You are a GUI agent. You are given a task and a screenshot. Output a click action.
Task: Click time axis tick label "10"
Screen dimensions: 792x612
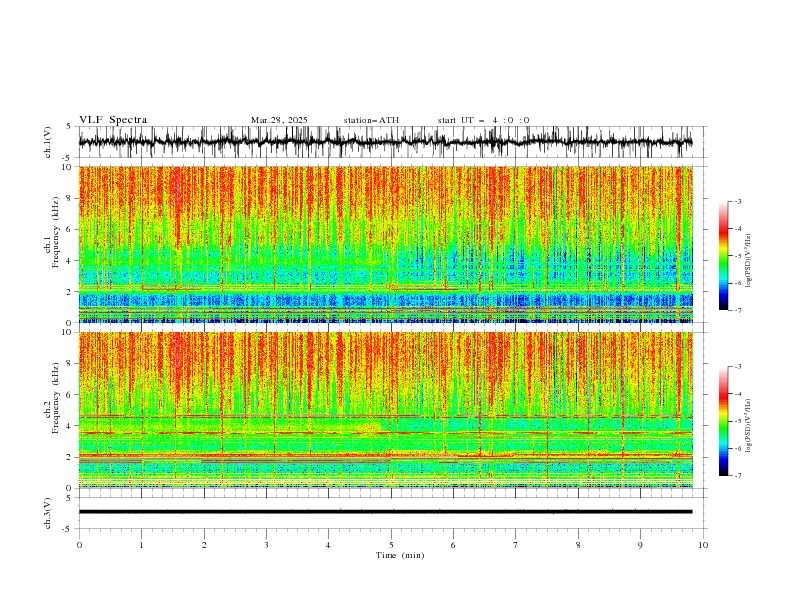[x=703, y=545]
